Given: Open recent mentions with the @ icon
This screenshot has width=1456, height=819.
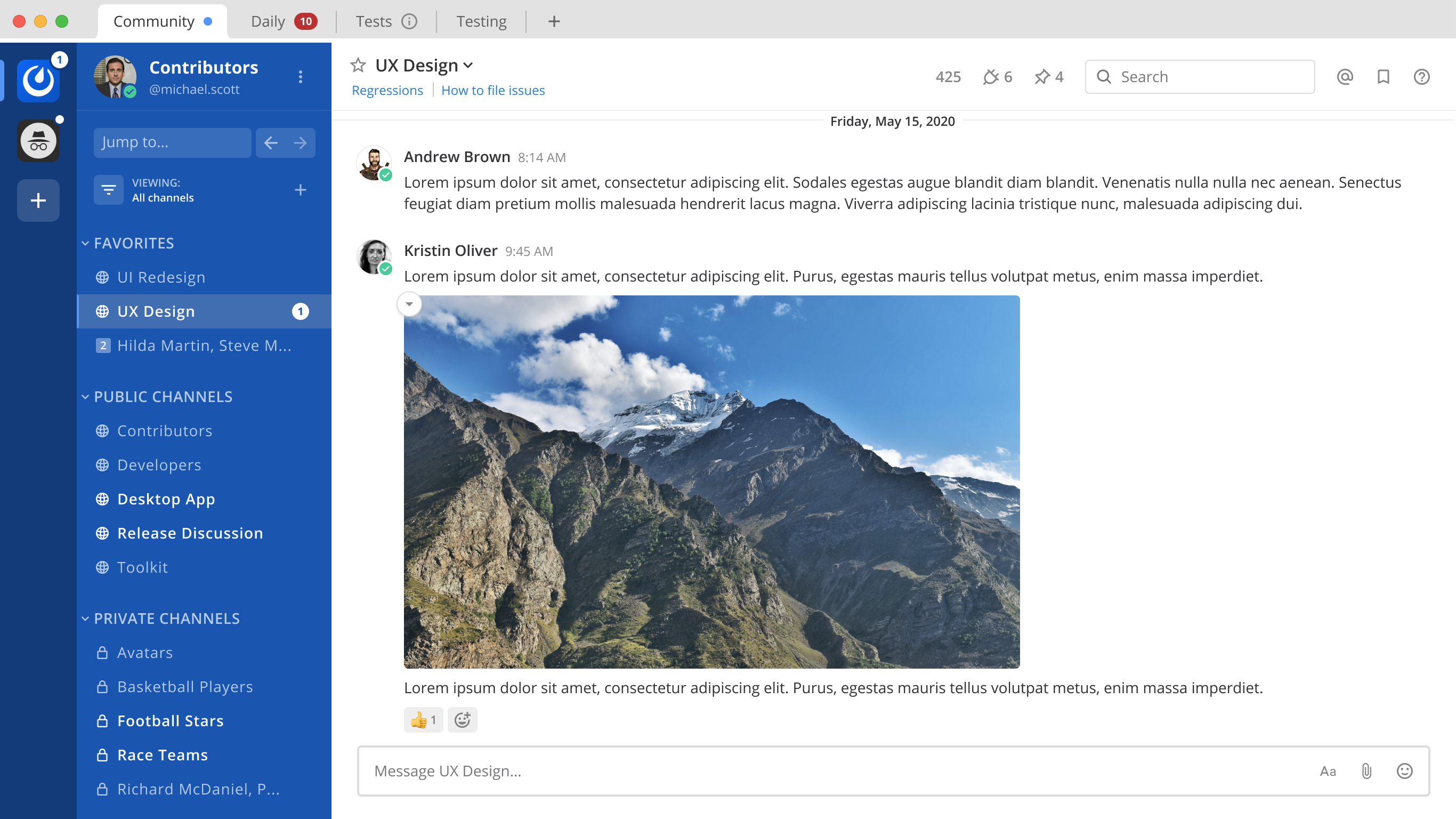Looking at the screenshot, I should (1345, 76).
